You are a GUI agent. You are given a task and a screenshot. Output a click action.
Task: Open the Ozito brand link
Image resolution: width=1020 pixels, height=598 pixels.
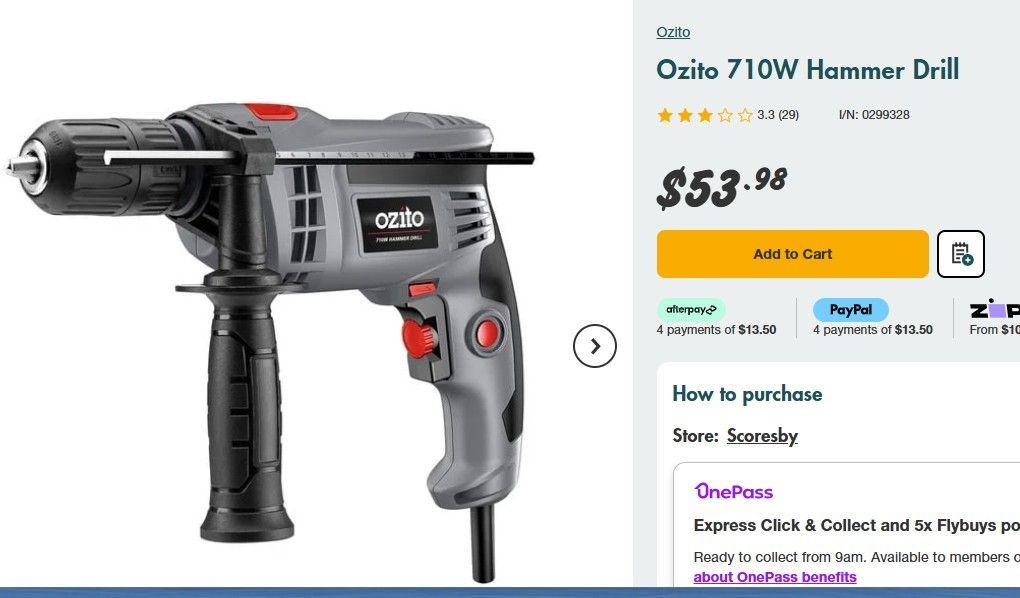673,32
